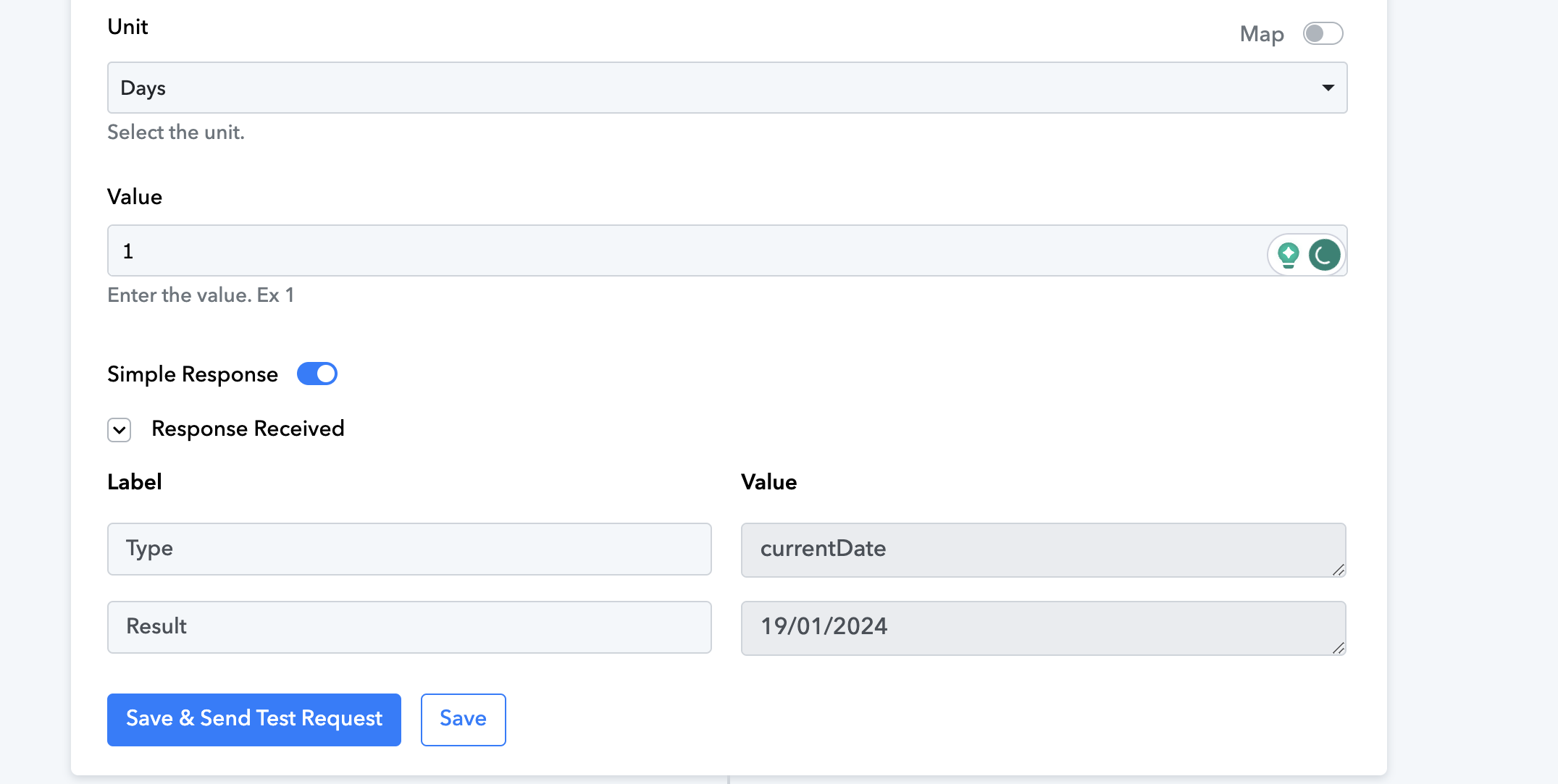Select the currentDate value box
Screen dimensions: 1558x784
point(1044,550)
